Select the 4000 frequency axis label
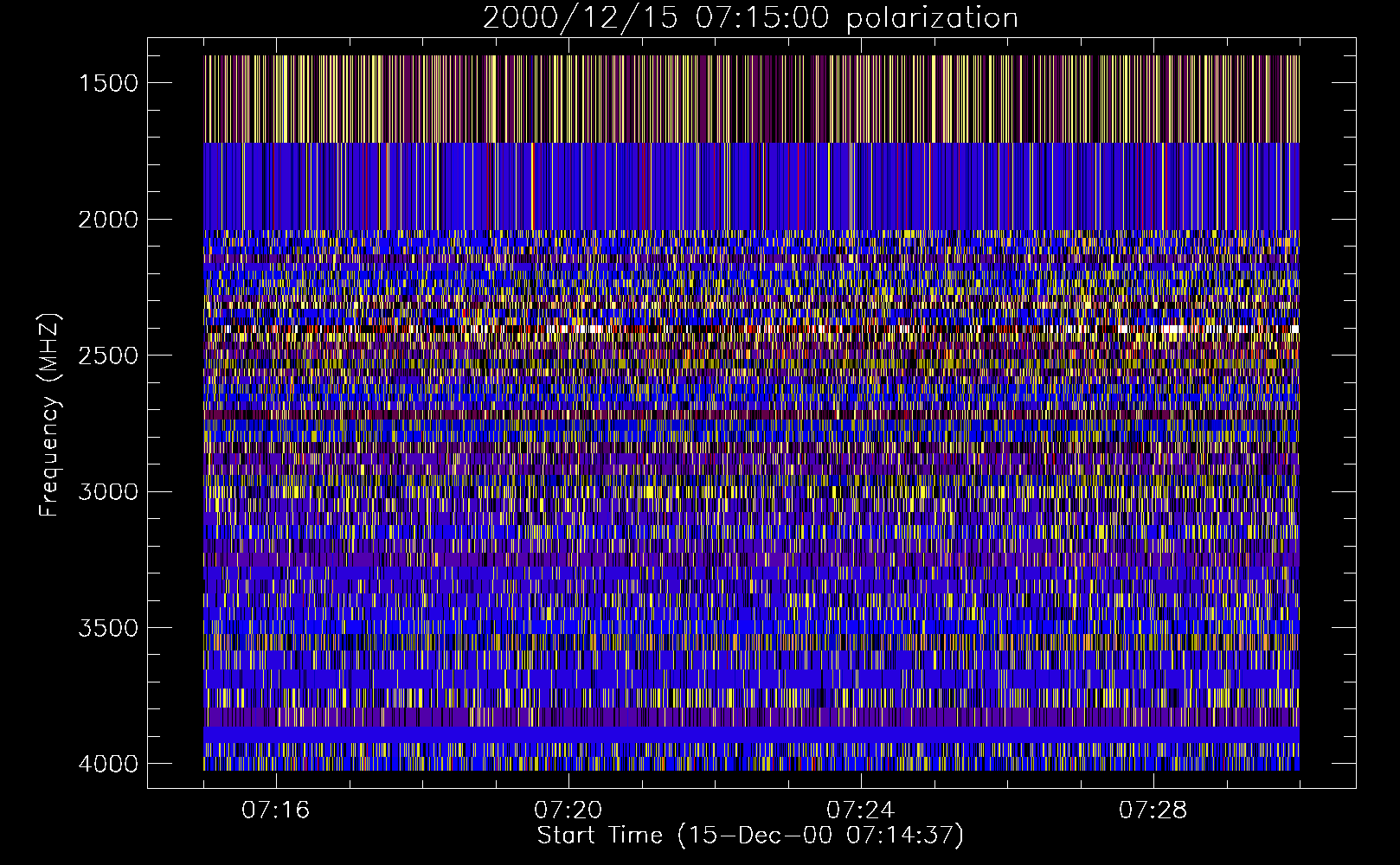 (x=108, y=764)
